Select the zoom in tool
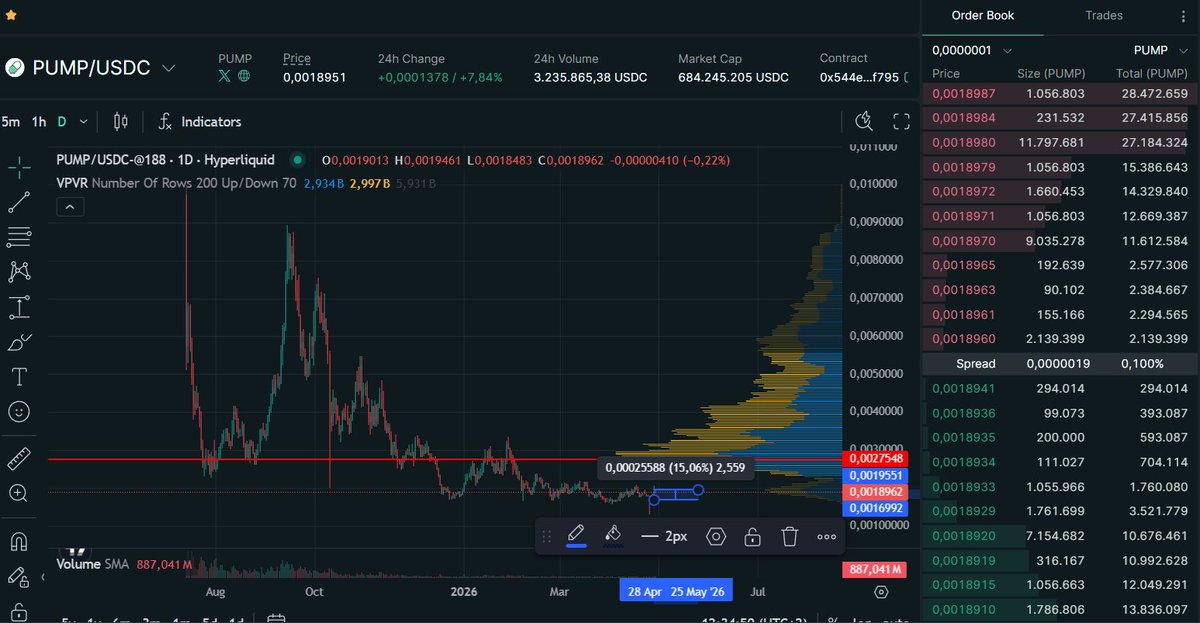The width and height of the screenshot is (1200, 623). click(x=19, y=493)
